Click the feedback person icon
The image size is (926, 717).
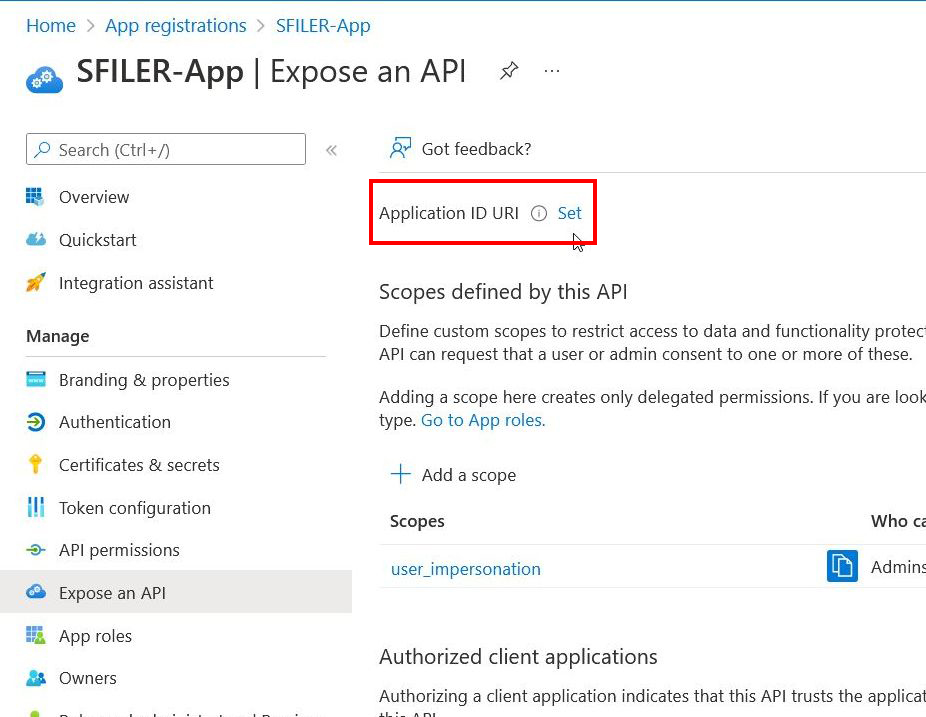coord(400,148)
